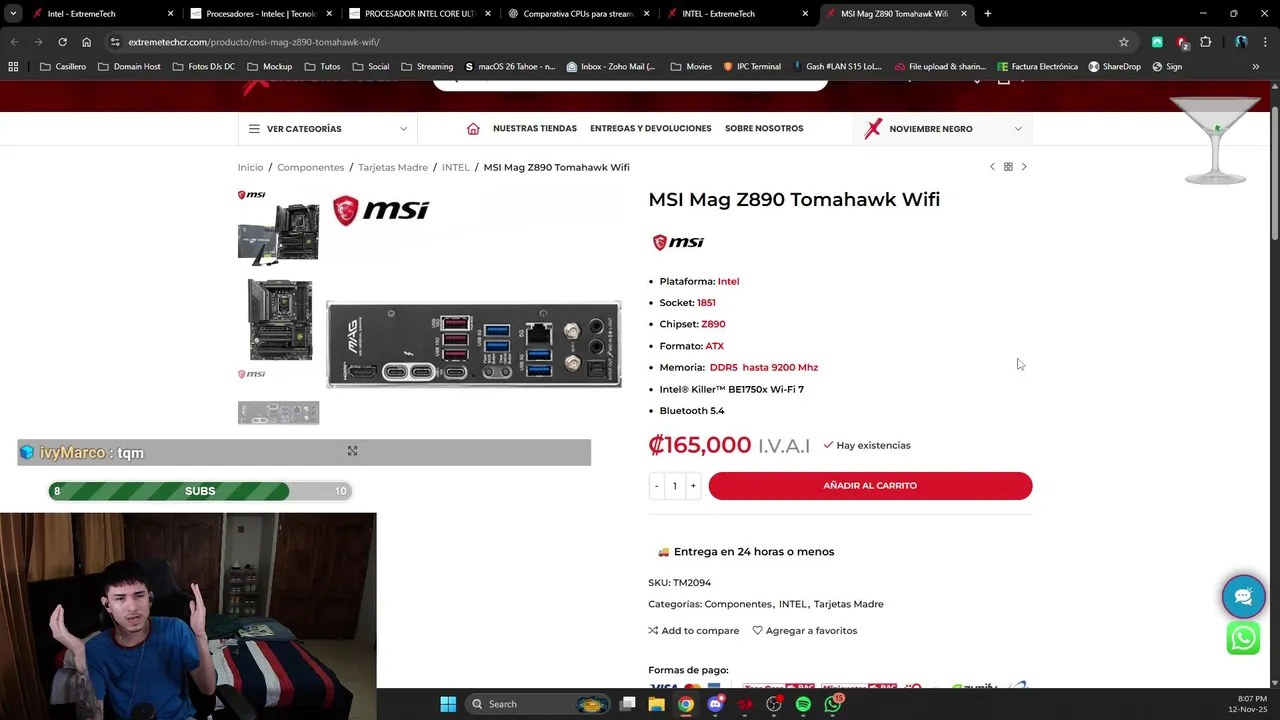Open a new browser tab
Image resolution: width=1280 pixels, height=720 pixels.
[988, 14]
